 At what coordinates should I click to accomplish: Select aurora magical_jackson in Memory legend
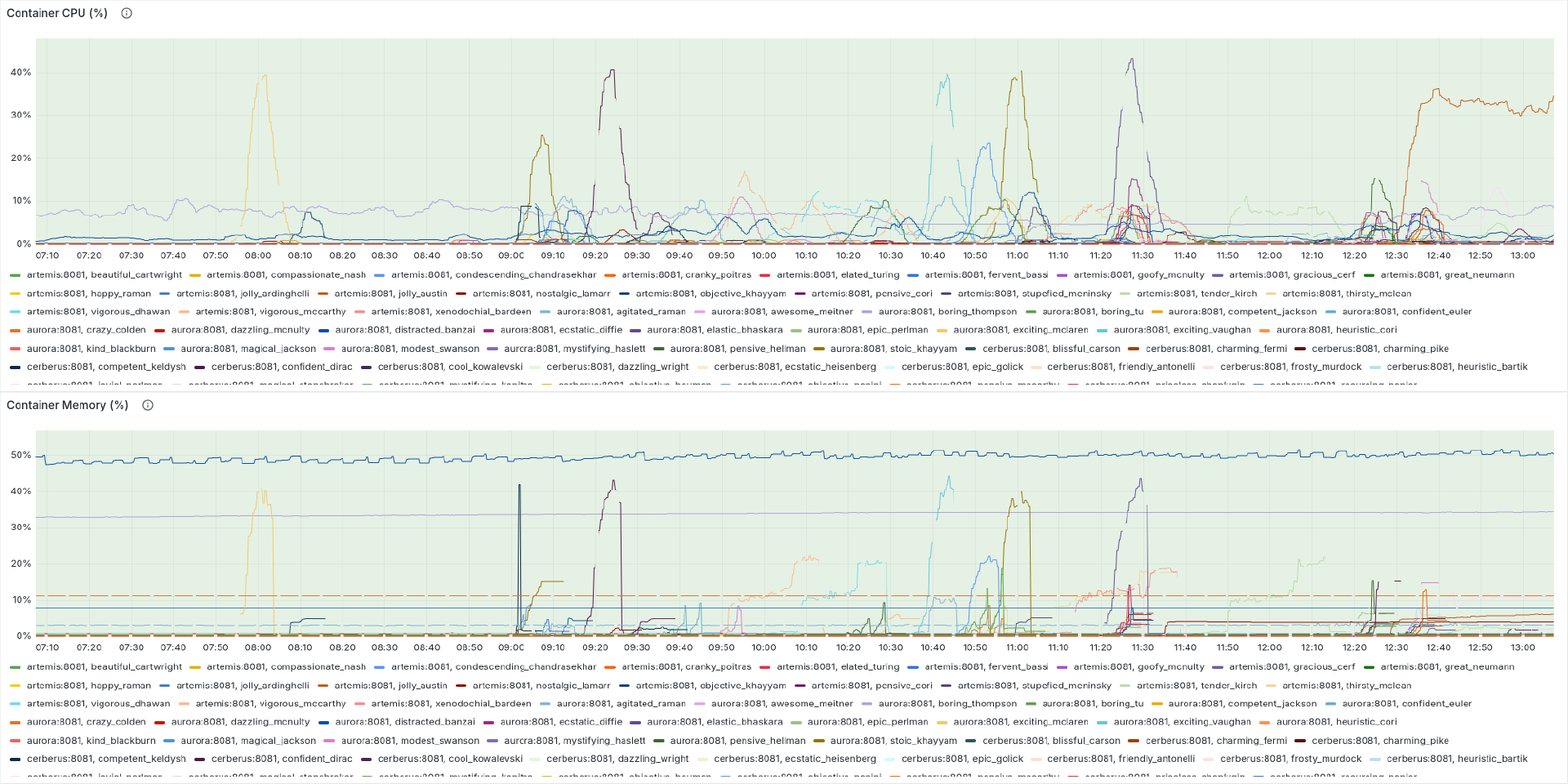point(248,741)
